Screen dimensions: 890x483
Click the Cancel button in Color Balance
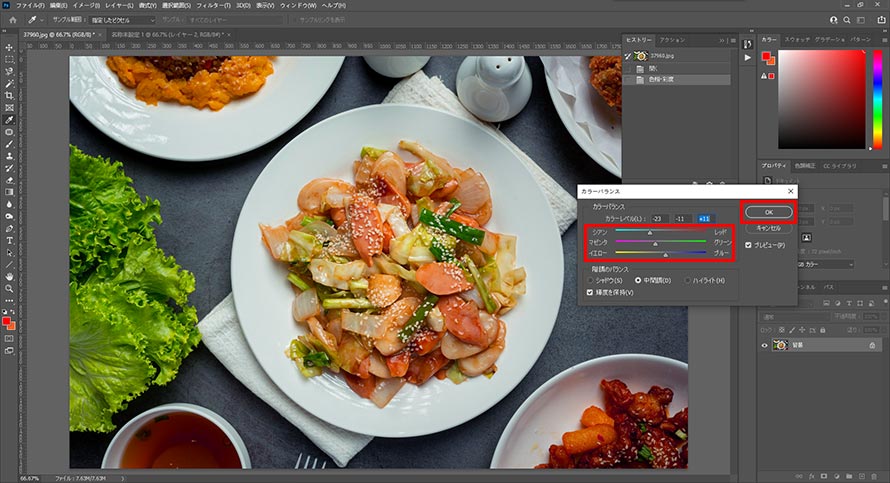click(769, 228)
